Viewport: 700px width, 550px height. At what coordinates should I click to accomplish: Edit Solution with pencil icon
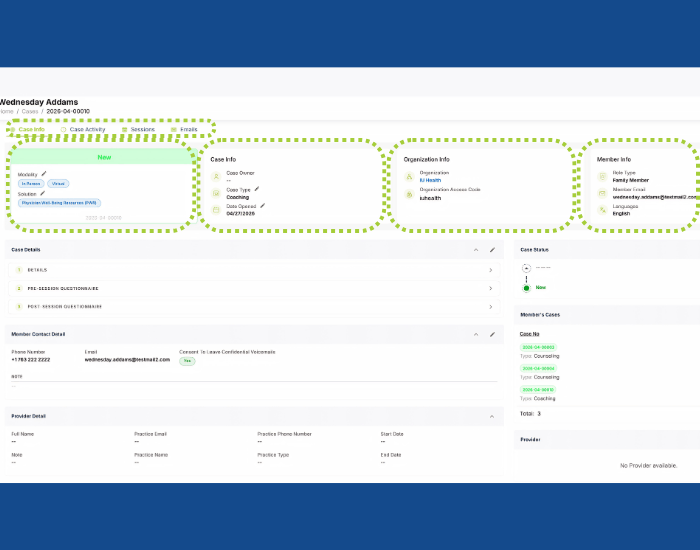point(42,193)
